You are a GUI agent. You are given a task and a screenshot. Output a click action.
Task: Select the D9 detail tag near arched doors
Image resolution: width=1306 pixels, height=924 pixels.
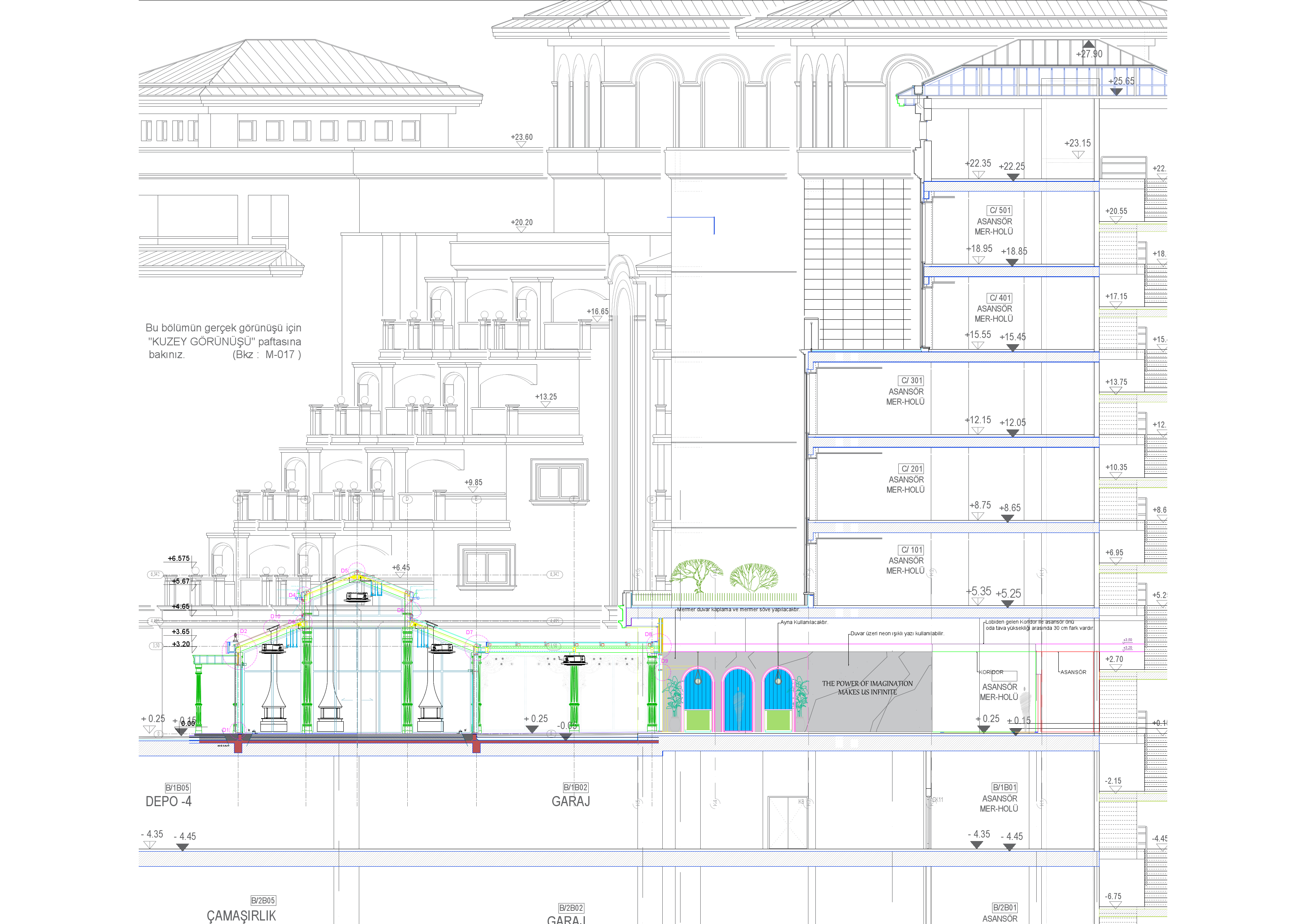coord(664,661)
